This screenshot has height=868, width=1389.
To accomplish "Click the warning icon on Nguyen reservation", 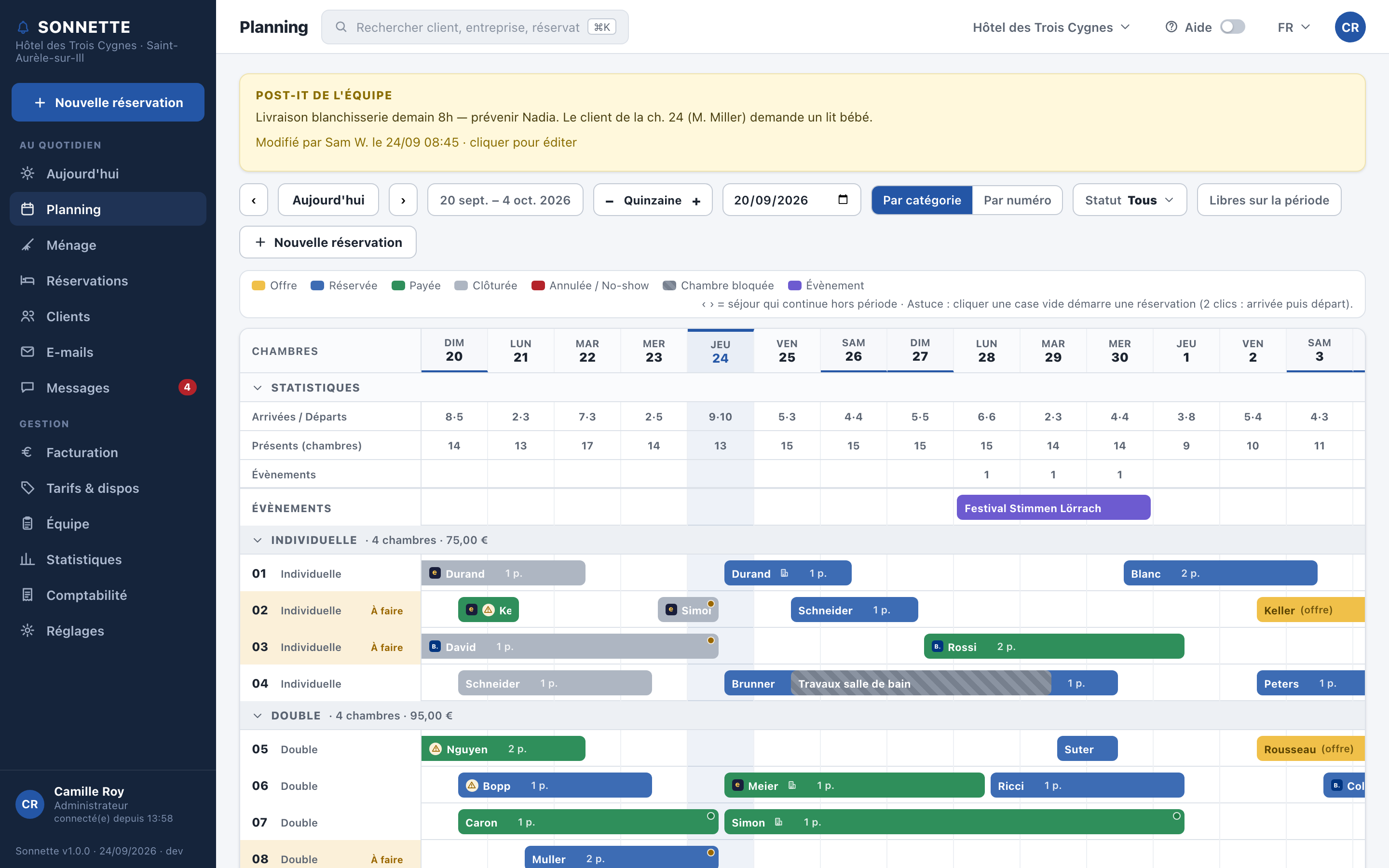I will [x=436, y=748].
